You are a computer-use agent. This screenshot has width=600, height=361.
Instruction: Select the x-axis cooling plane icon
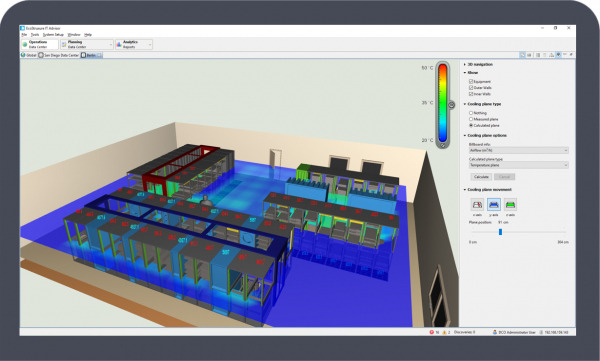pos(477,204)
